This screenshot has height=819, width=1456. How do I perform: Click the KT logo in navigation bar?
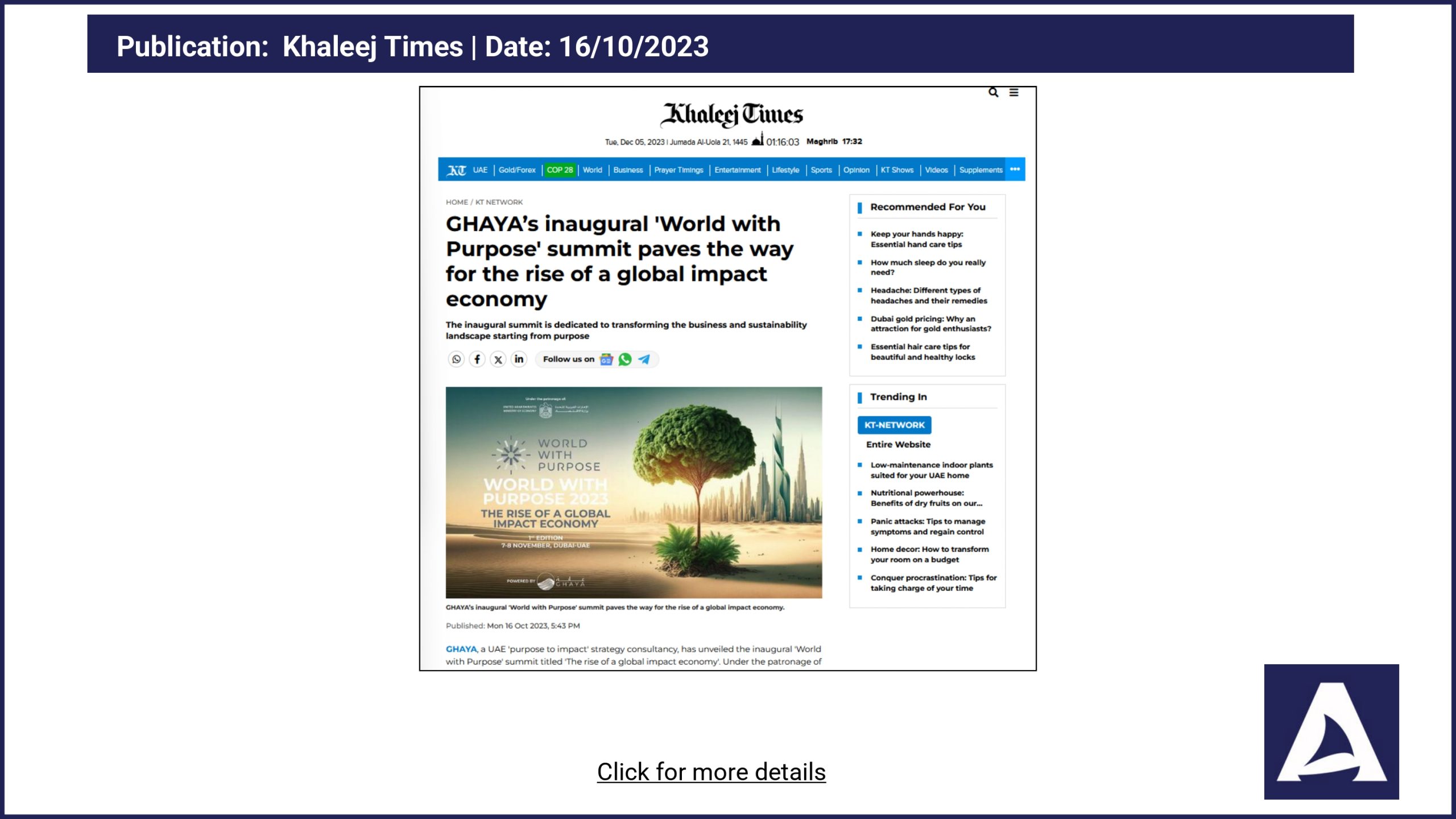coord(456,170)
